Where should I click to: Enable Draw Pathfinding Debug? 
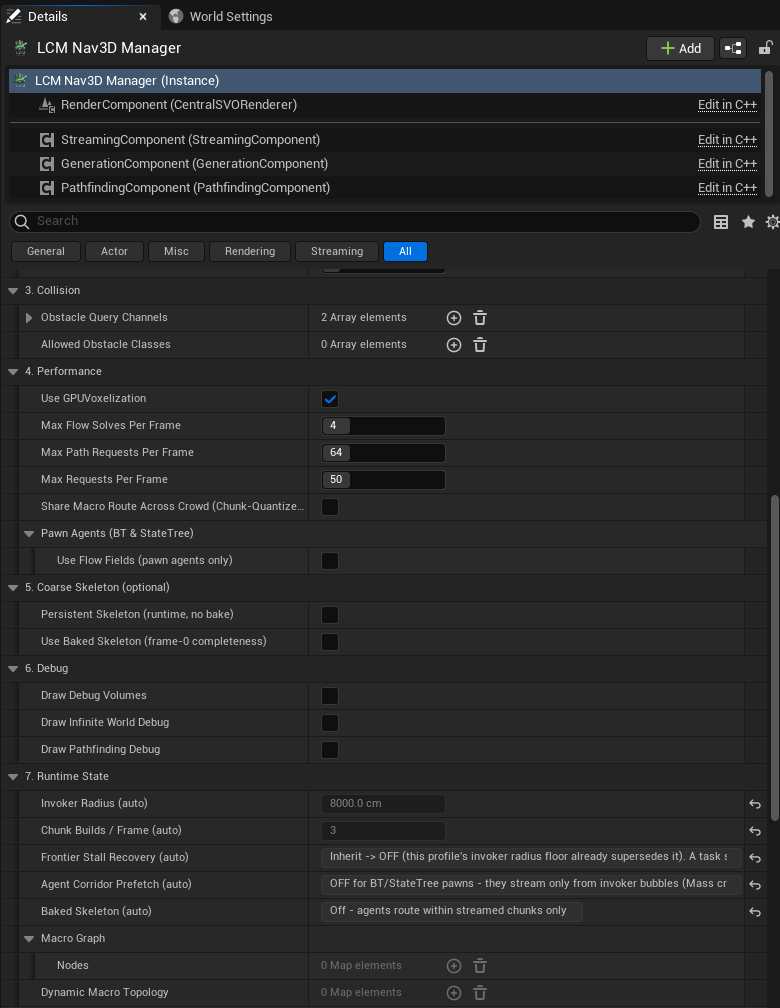[x=330, y=750]
